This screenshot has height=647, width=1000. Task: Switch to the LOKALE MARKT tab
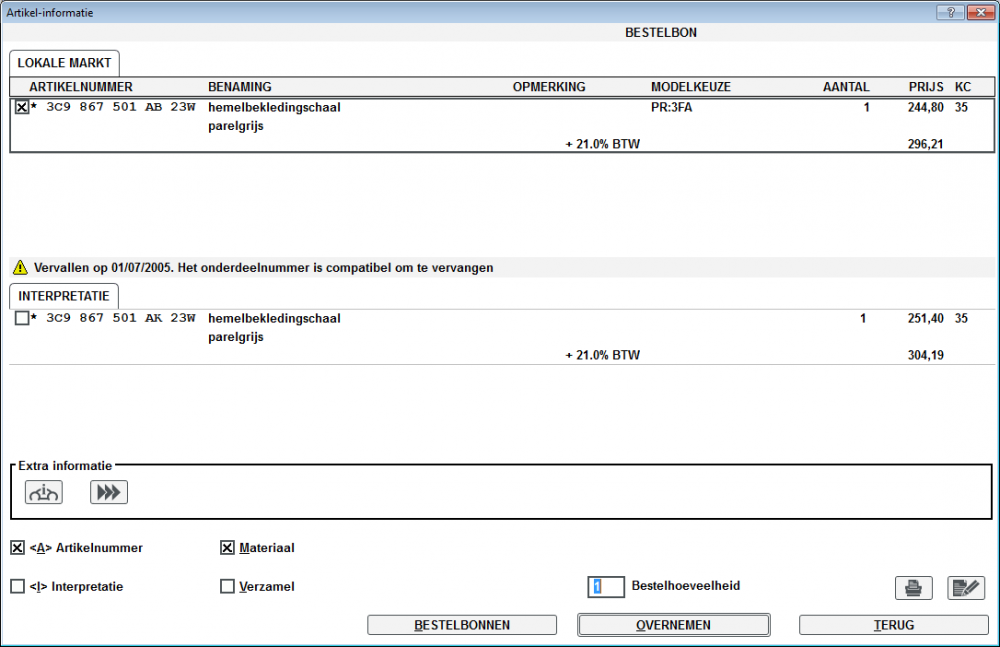(65, 63)
